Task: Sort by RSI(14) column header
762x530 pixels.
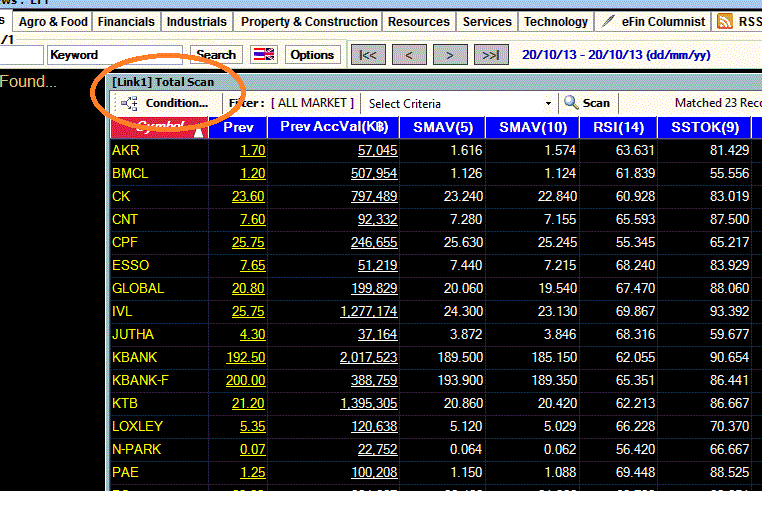Action: 618,127
